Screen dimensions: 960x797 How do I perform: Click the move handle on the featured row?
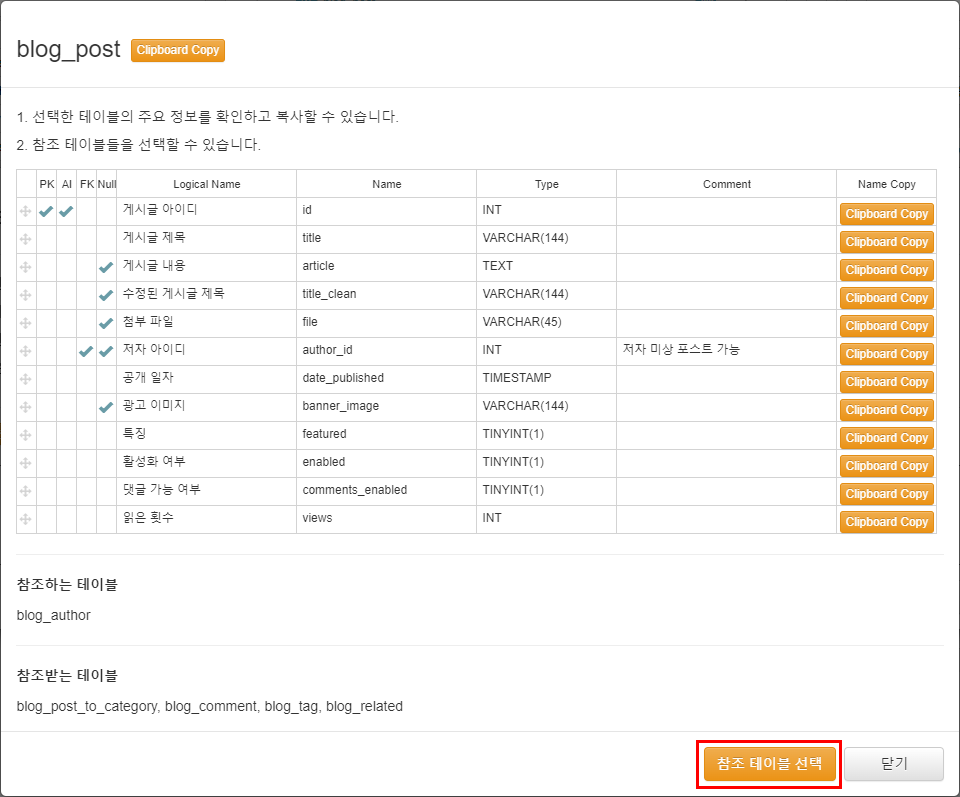pyautogui.click(x=26, y=436)
